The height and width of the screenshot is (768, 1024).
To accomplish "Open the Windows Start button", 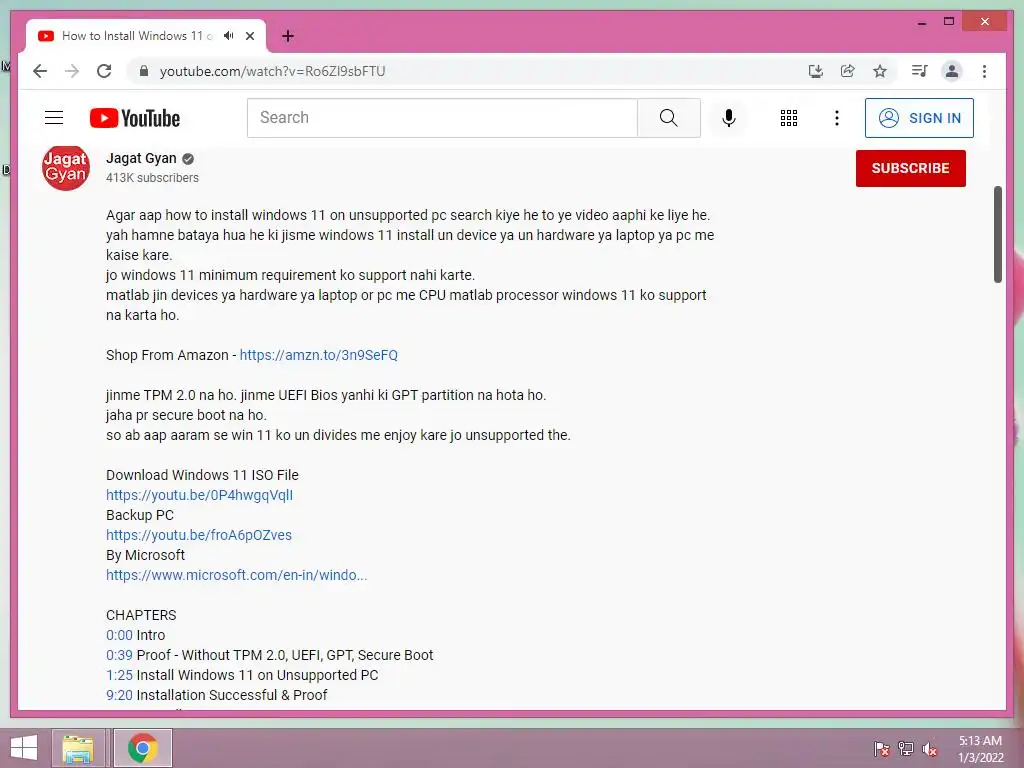I will (x=24, y=748).
